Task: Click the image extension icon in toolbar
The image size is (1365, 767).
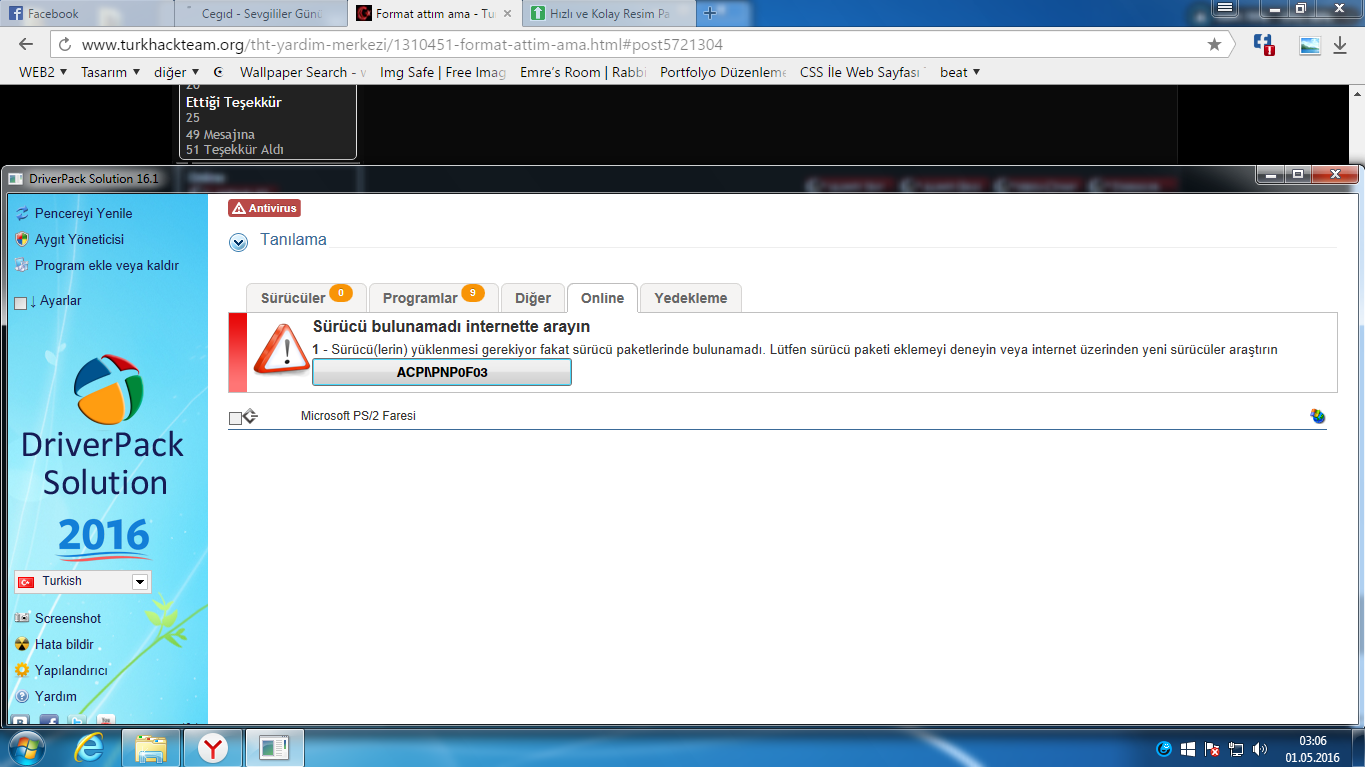Action: (x=1309, y=46)
